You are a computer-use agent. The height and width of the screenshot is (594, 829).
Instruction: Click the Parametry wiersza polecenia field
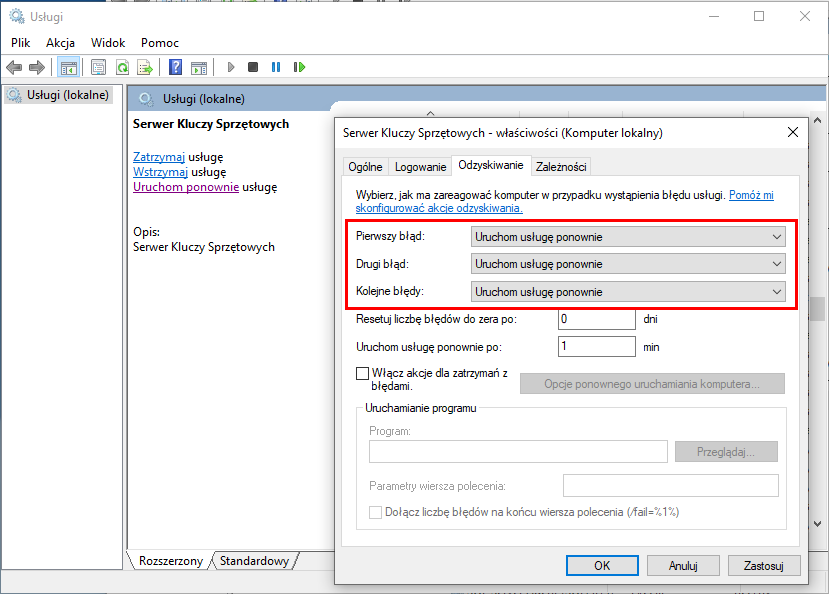pyautogui.click(x=670, y=486)
